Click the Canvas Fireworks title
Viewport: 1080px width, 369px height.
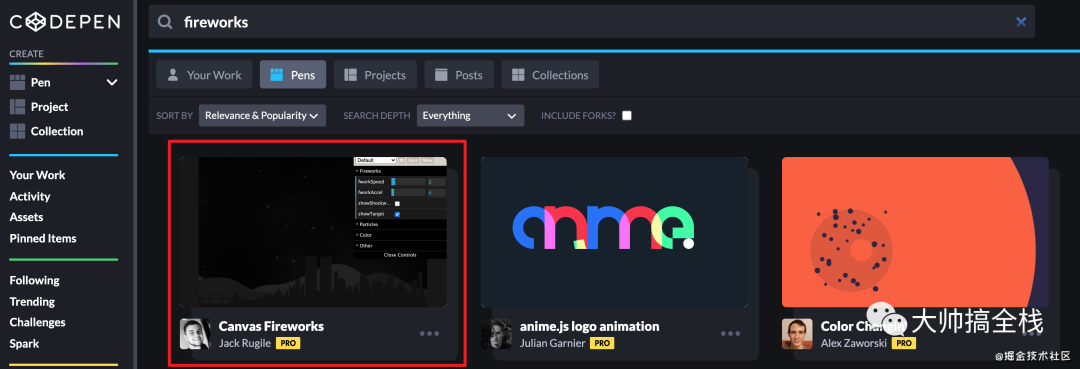click(x=271, y=326)
